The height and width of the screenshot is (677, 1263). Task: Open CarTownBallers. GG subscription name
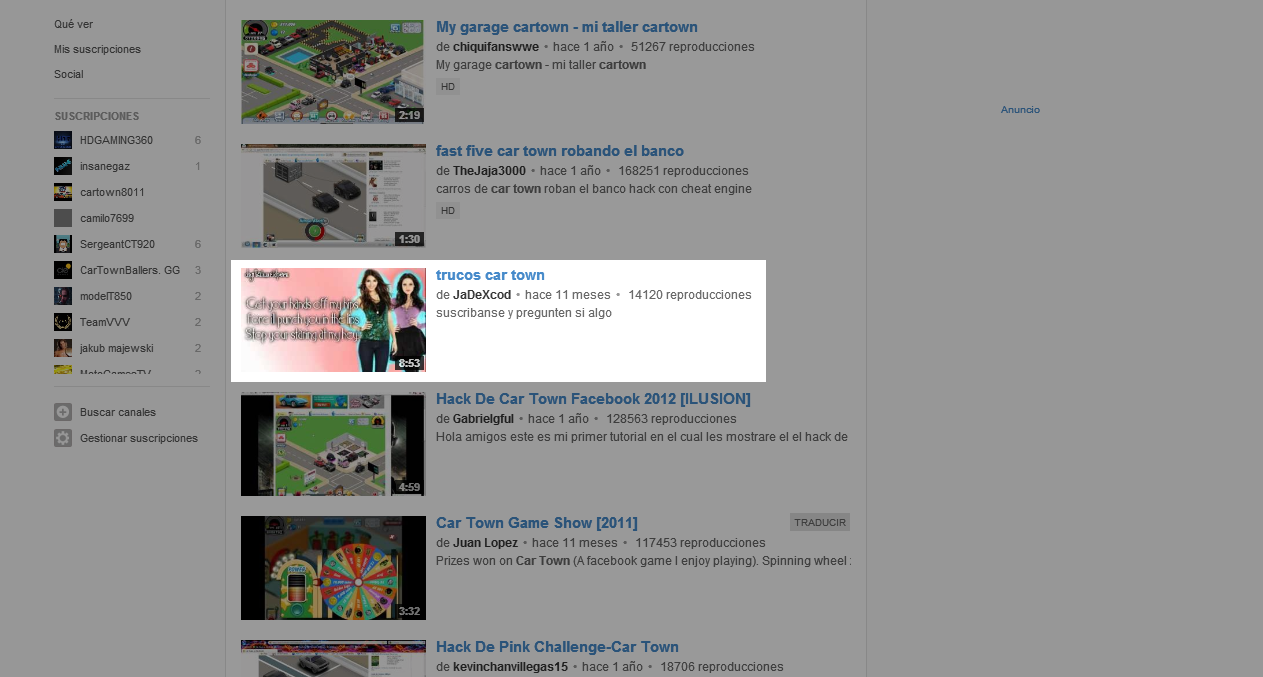pyautogui.click(x=130, y=270)
